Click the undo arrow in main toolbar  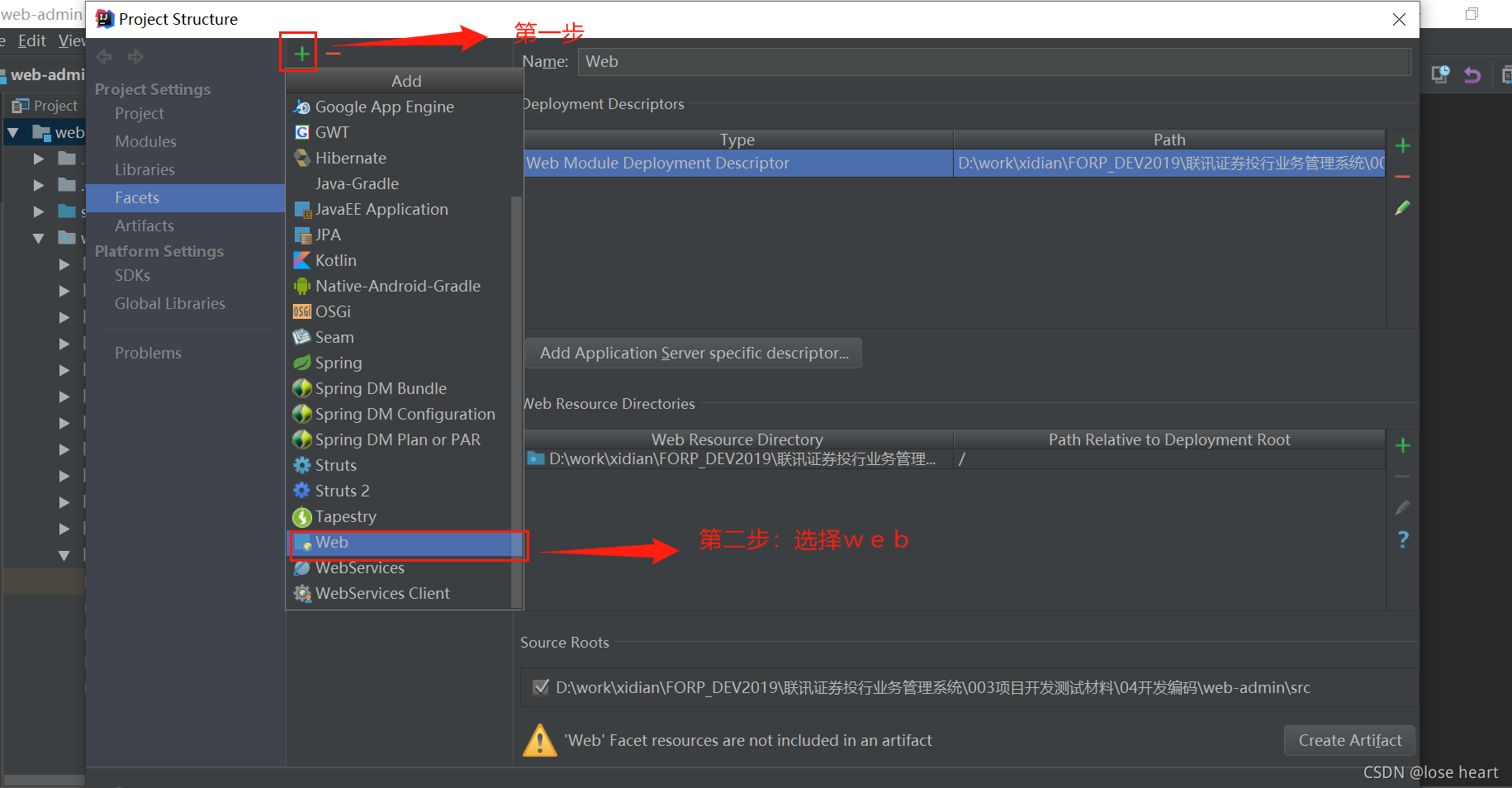point(1472,74)
